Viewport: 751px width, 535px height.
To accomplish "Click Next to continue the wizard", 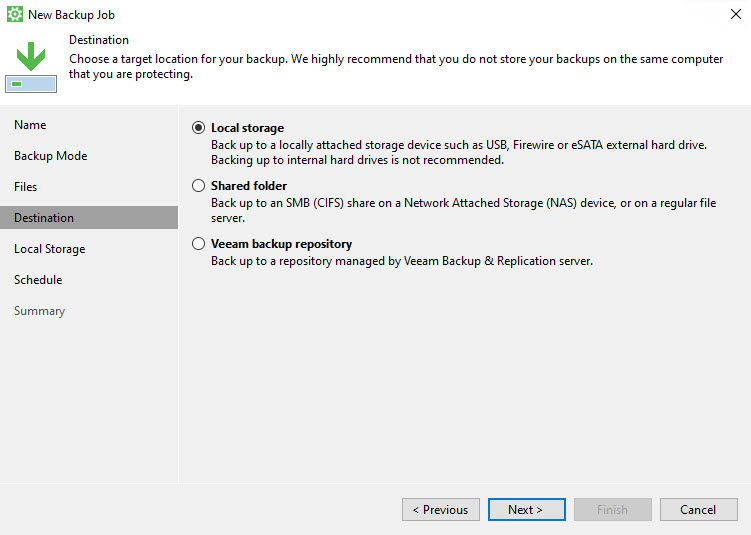I will [x=526, y=510].
